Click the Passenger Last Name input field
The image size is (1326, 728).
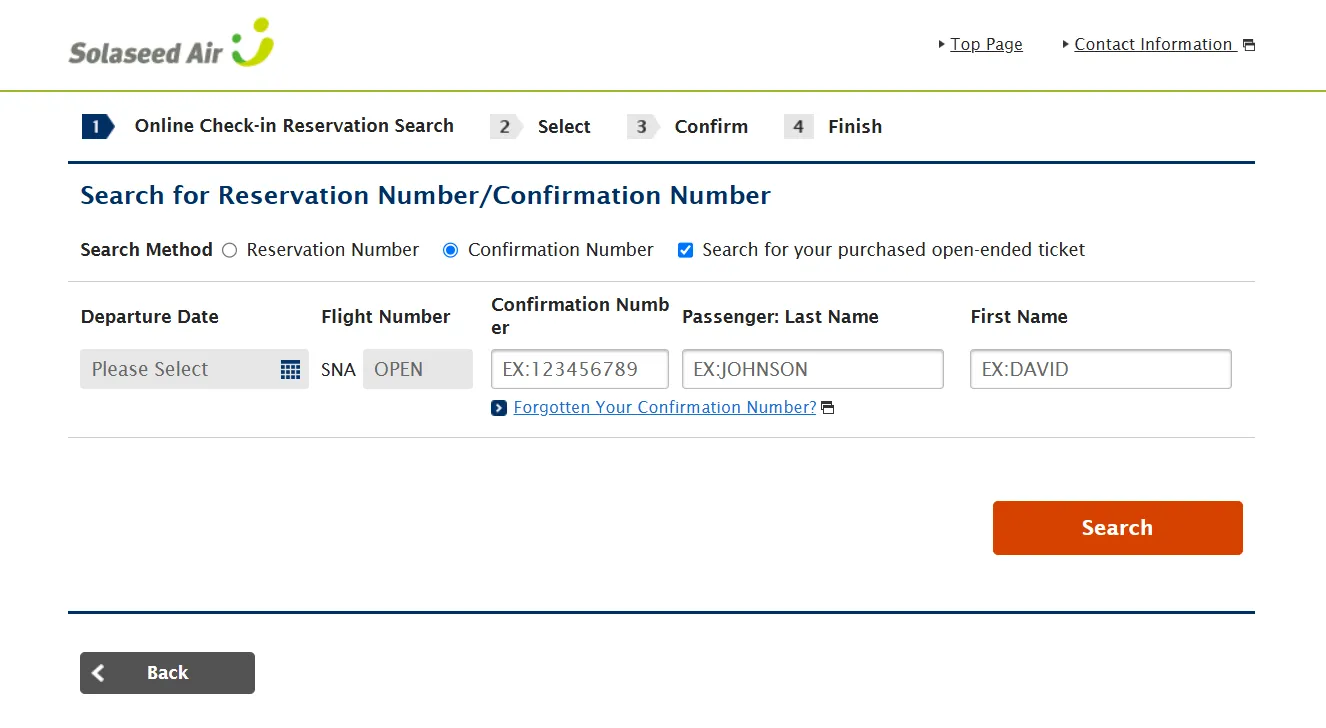pyautogui.click(x=812, y=369)
